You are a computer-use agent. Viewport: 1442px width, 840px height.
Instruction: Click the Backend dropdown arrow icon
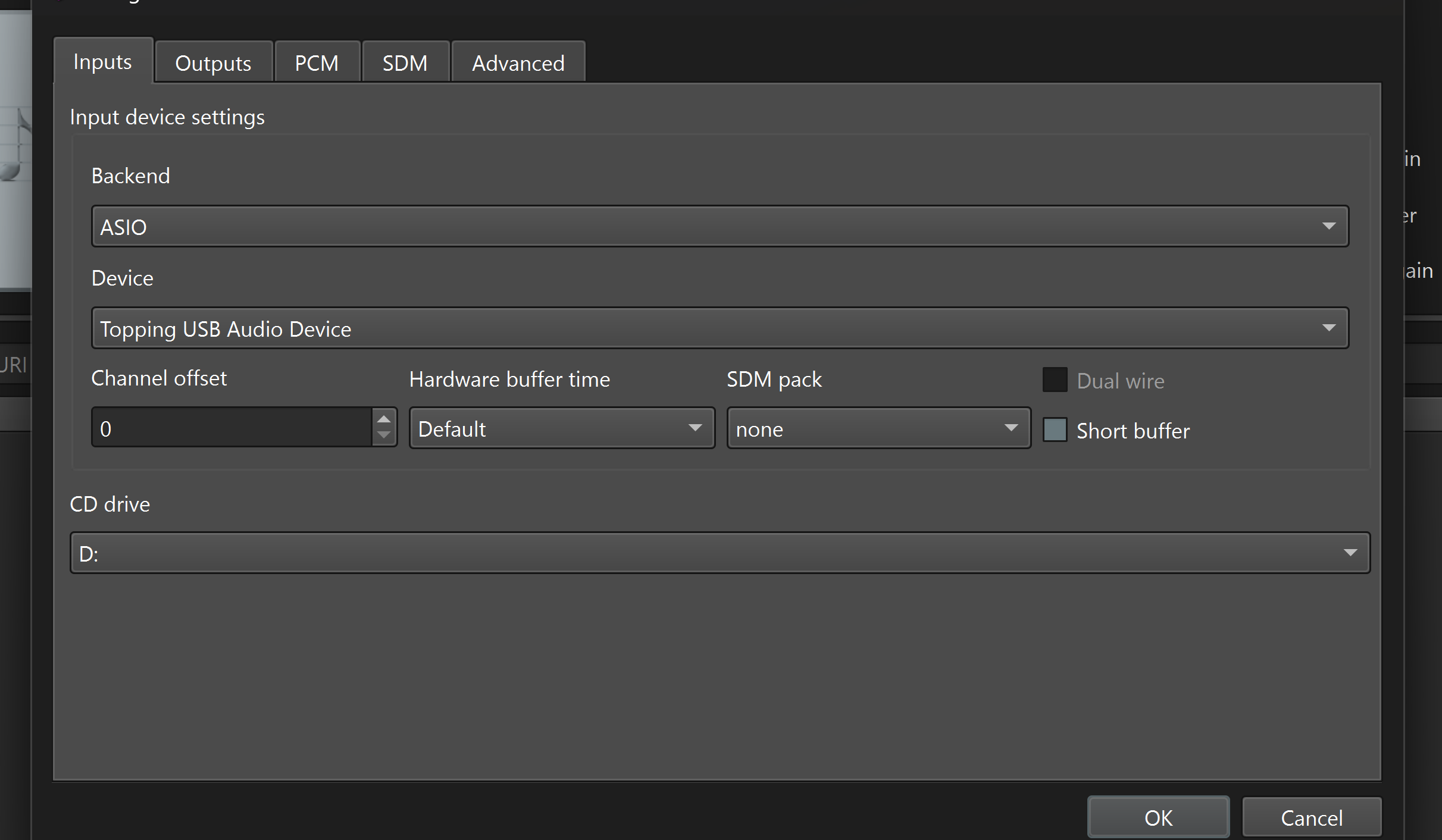click(x=1329, y=227)
